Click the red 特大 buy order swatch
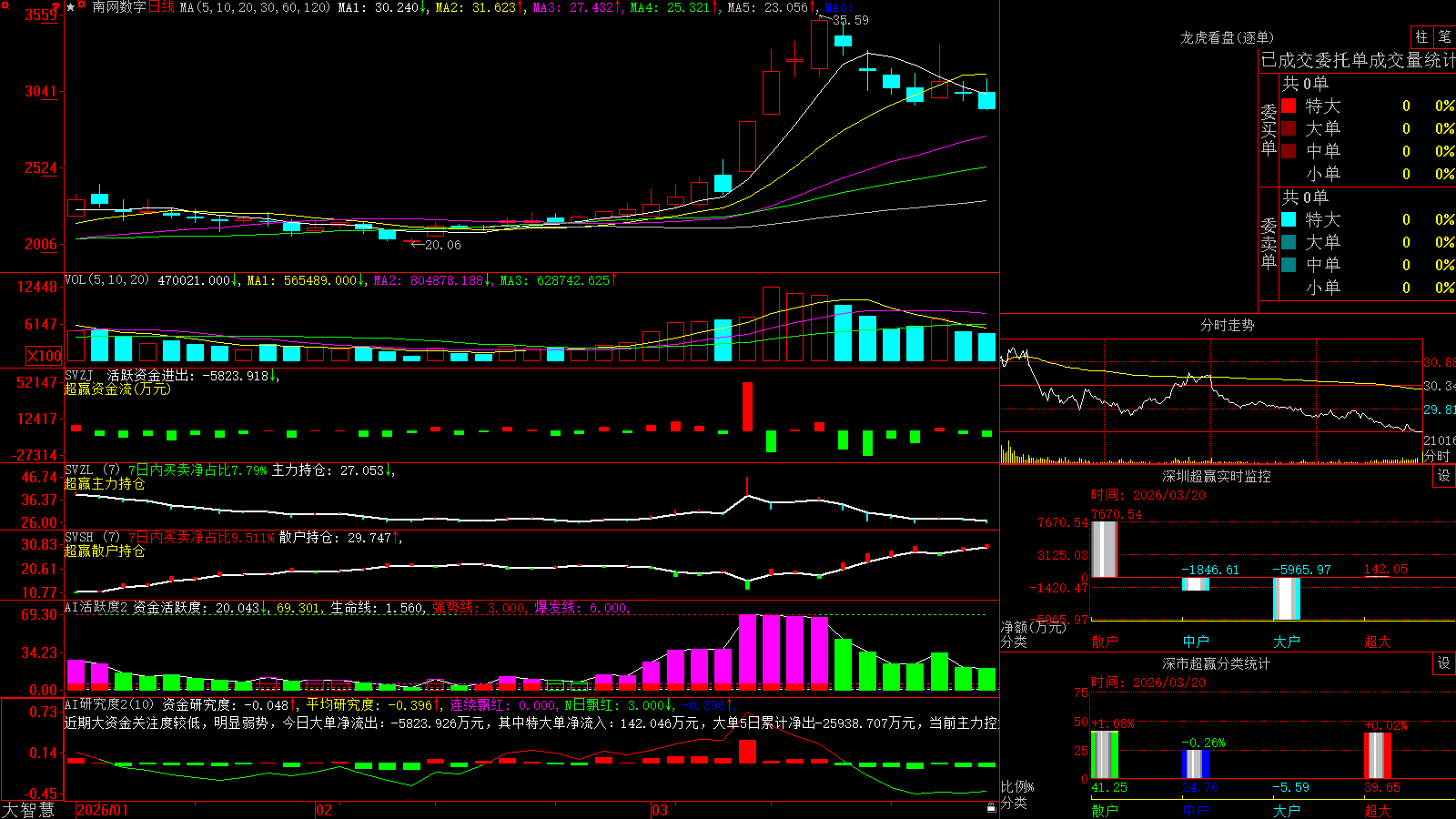Viewport: 1456px width, 819px height. point(1289,106)
